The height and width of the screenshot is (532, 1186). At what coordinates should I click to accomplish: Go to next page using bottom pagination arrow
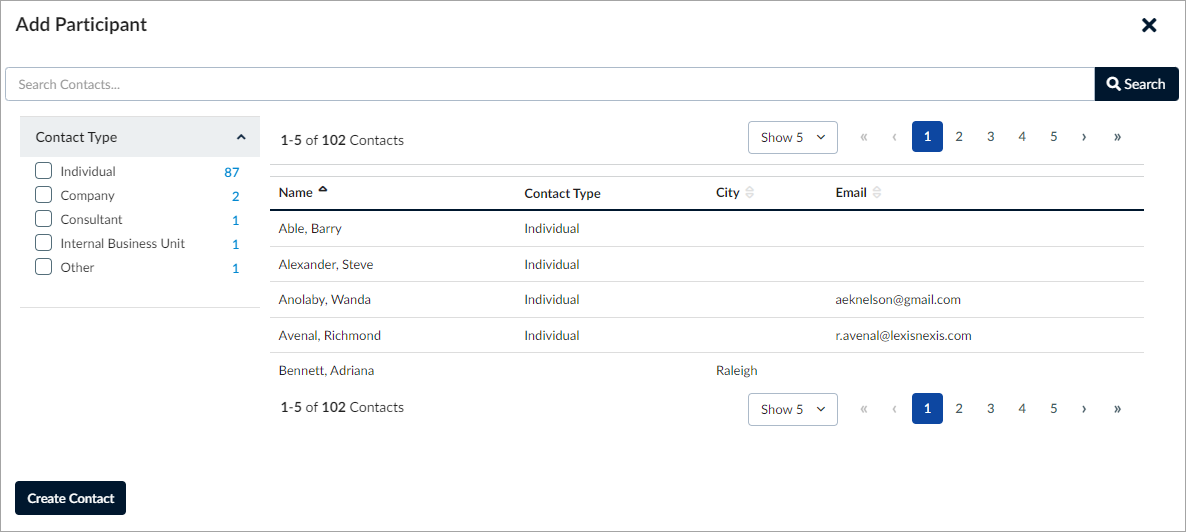pyautogui.click(x=1084, y=408)
